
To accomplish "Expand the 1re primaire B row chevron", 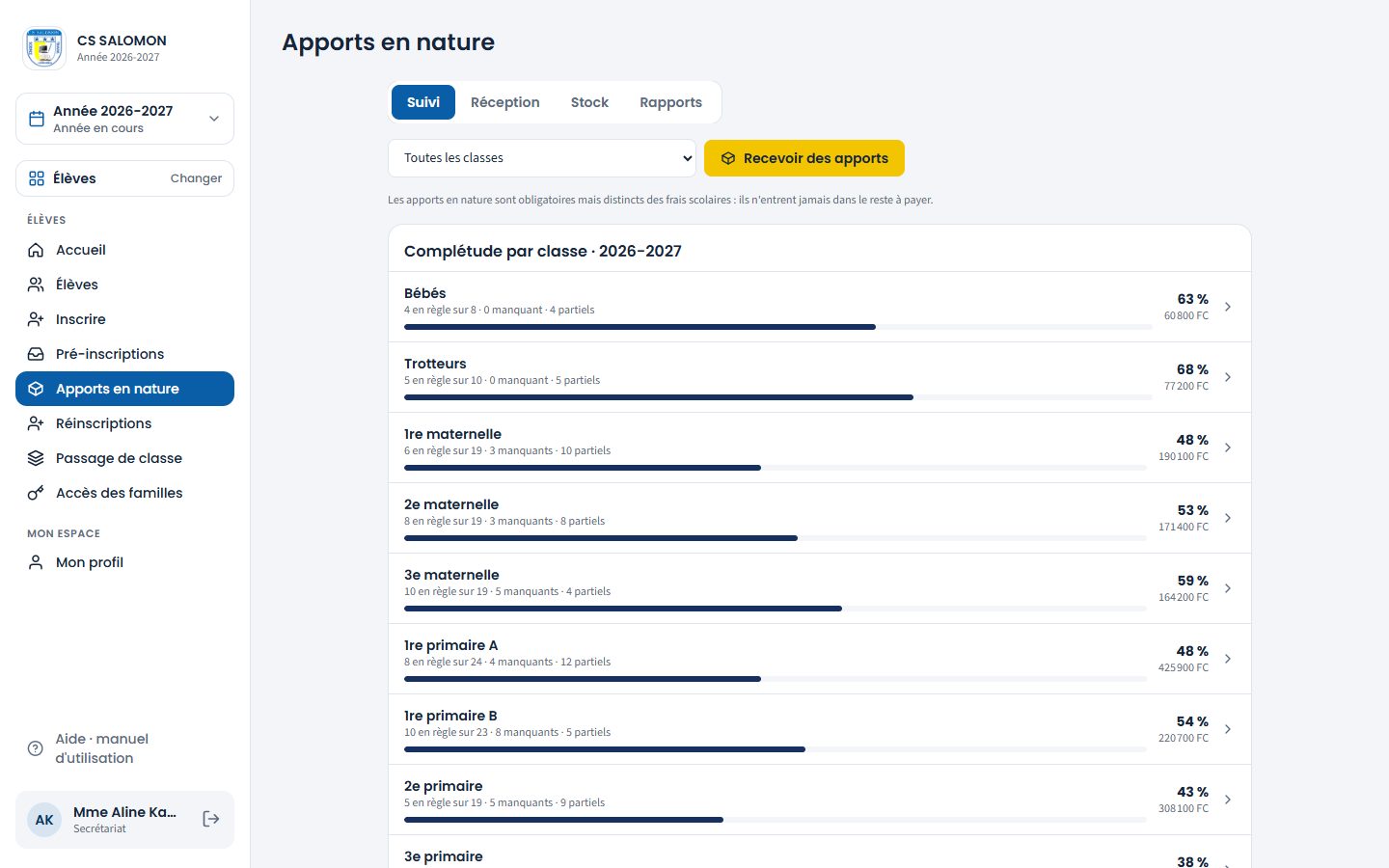I will pos(1228,729).
